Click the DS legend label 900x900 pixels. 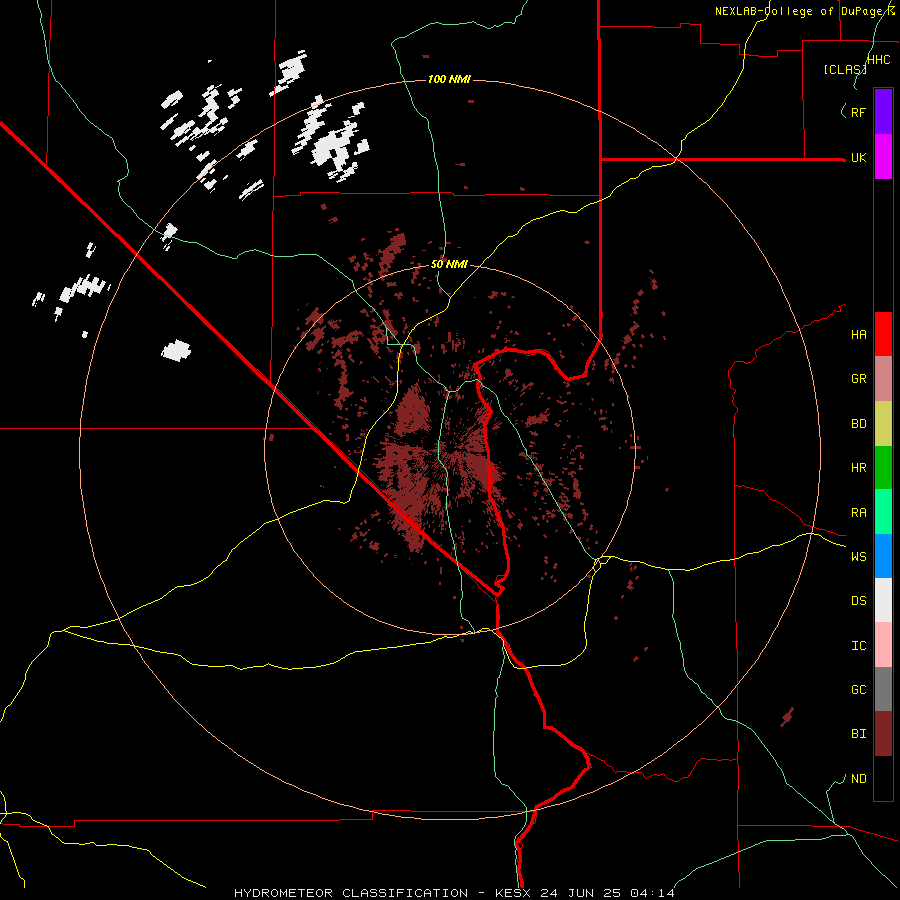(x=858, y=600)
